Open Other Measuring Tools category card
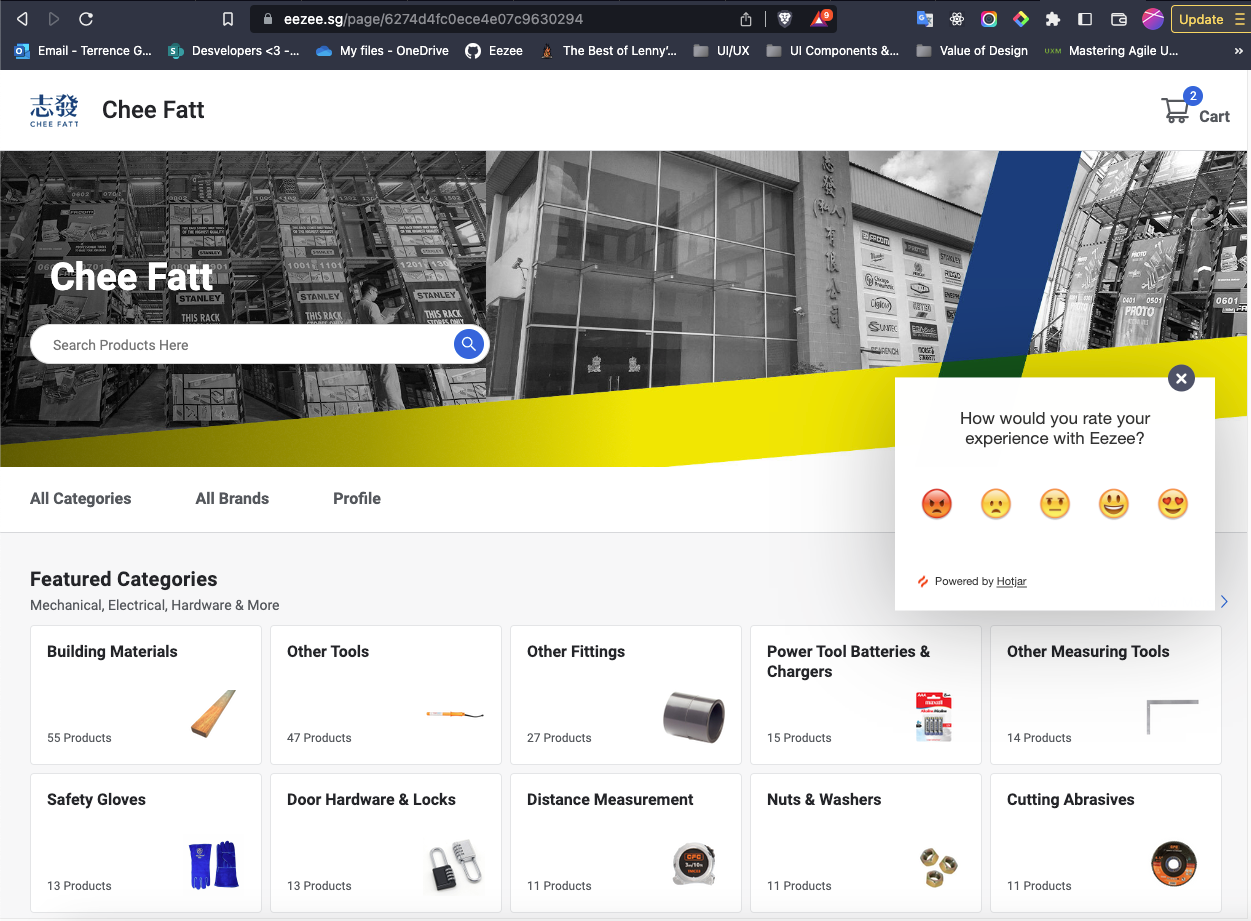Image resolution: width=1251 pixels, height=921 pixels. pos(1106,695)
